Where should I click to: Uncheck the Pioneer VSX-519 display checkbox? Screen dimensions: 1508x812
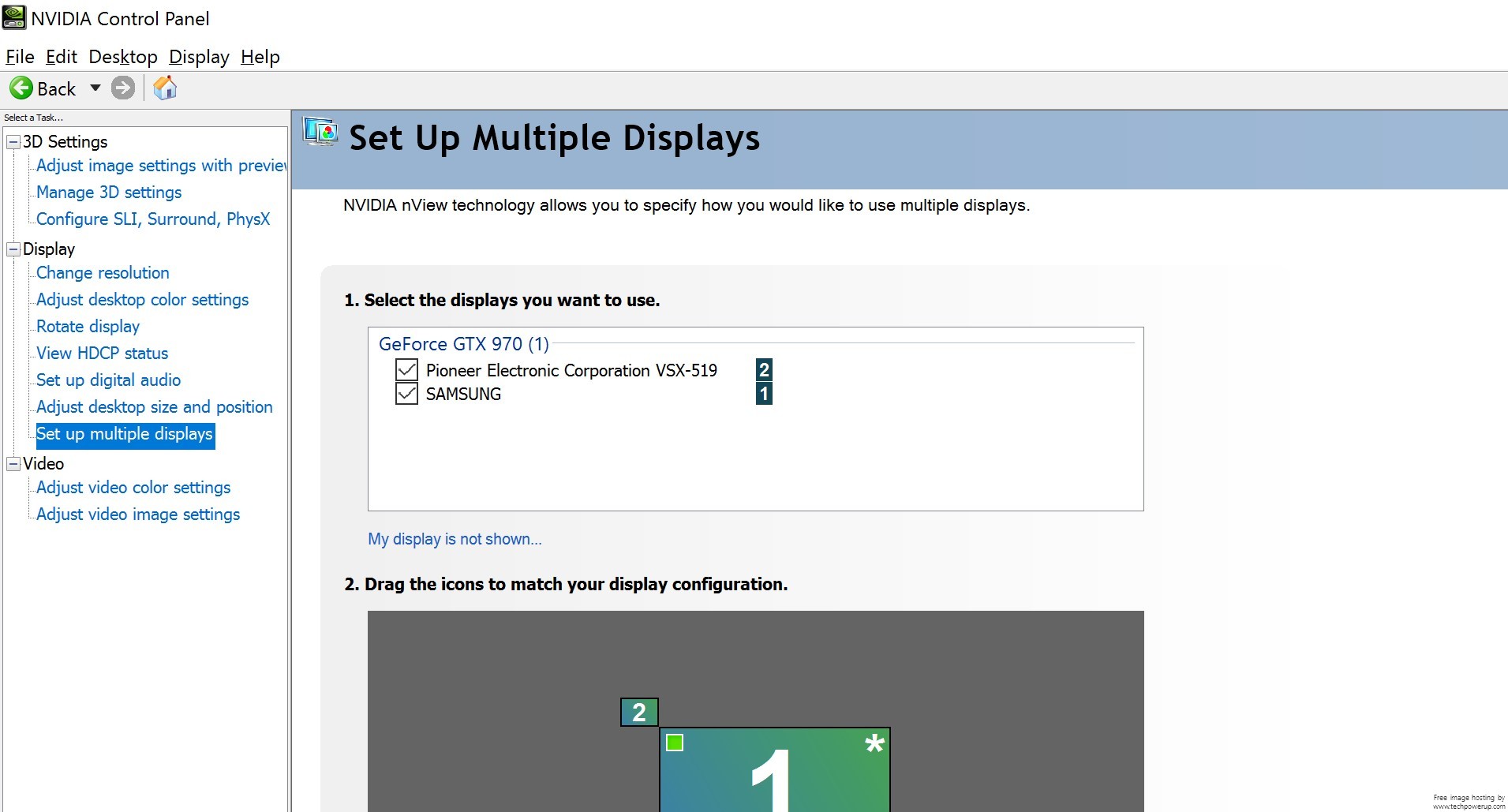406,369
